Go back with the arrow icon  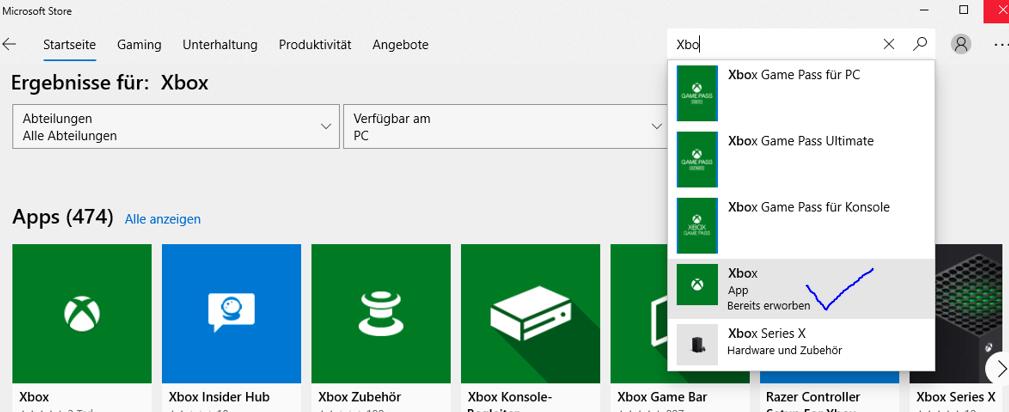click(9, 44)
